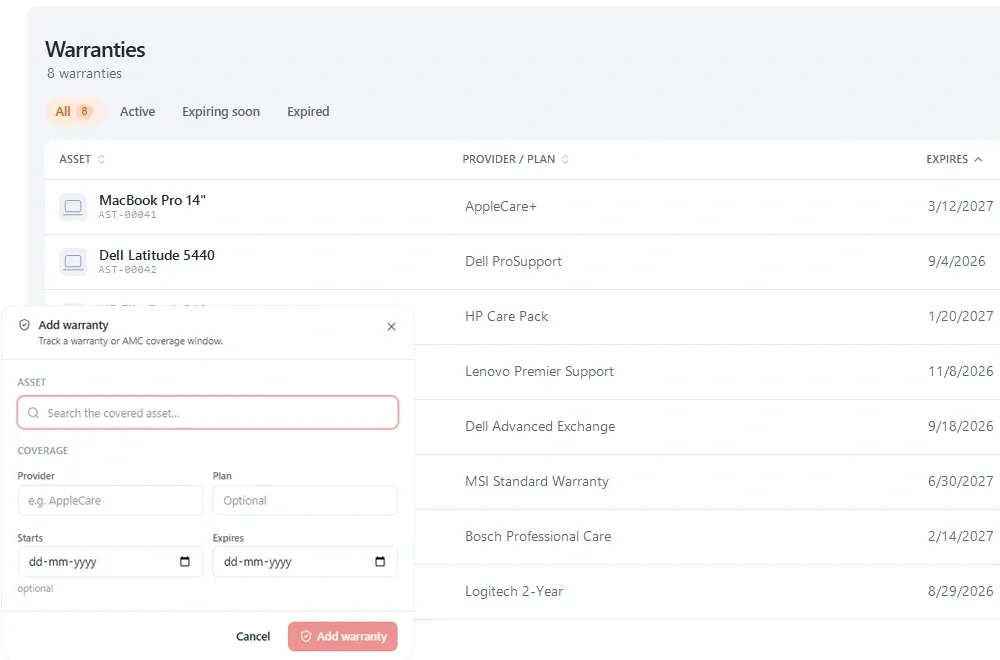The width and height of the screenshot is (1000, 660).
Task: Click the 8/29/2026 expiry date
Action: (x=960, y=591)
